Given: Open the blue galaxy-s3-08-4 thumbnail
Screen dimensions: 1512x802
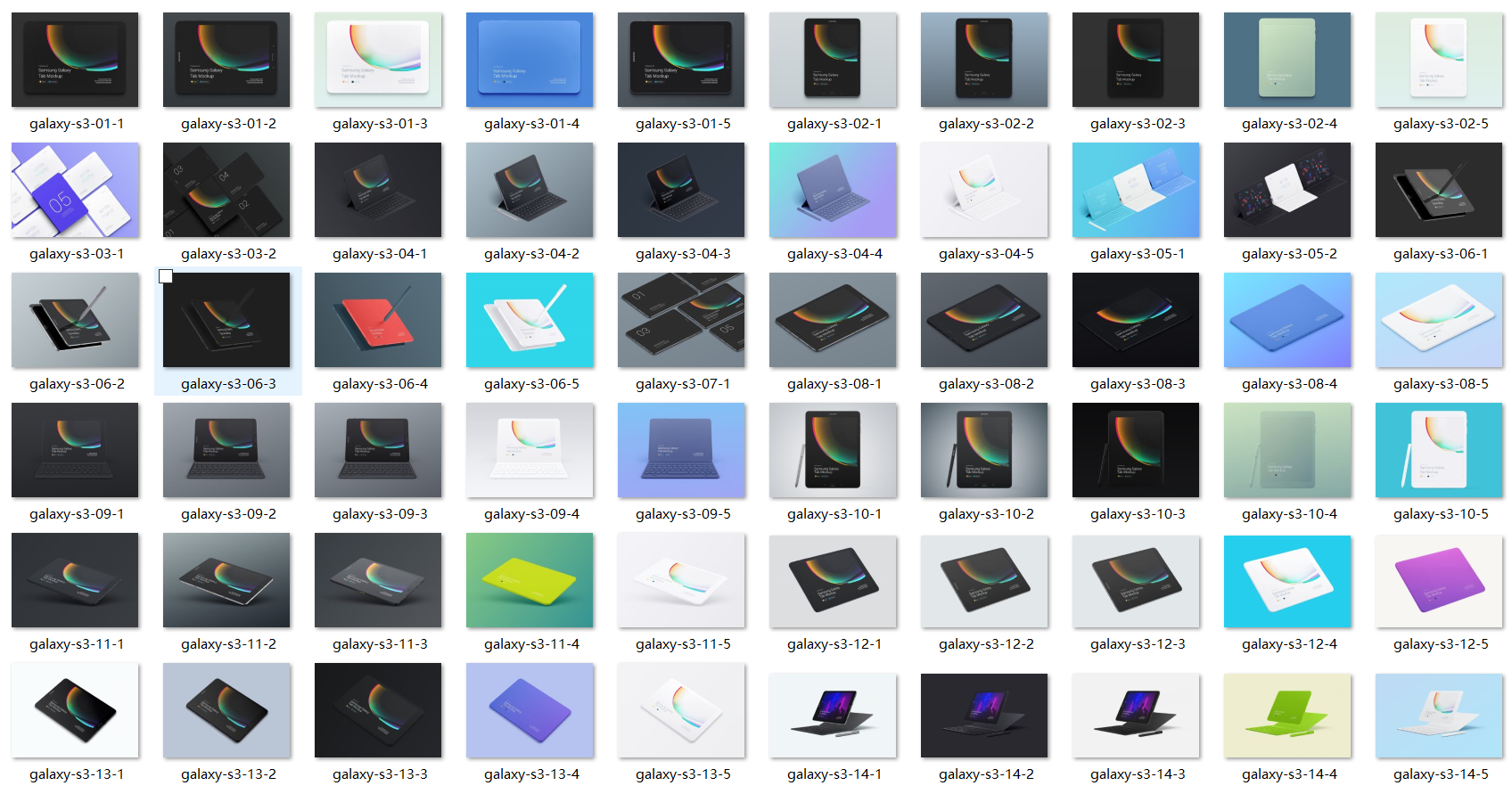Looking at the screenshot, I should coord(1287,320).
